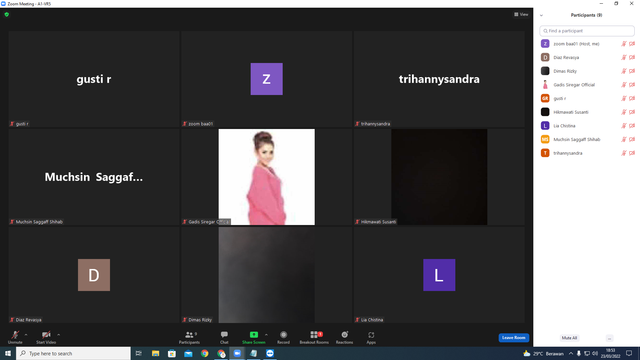Unmute the microphone in Zoom toolbar
This screenshot has height=360, width=640.
point(15,337)
